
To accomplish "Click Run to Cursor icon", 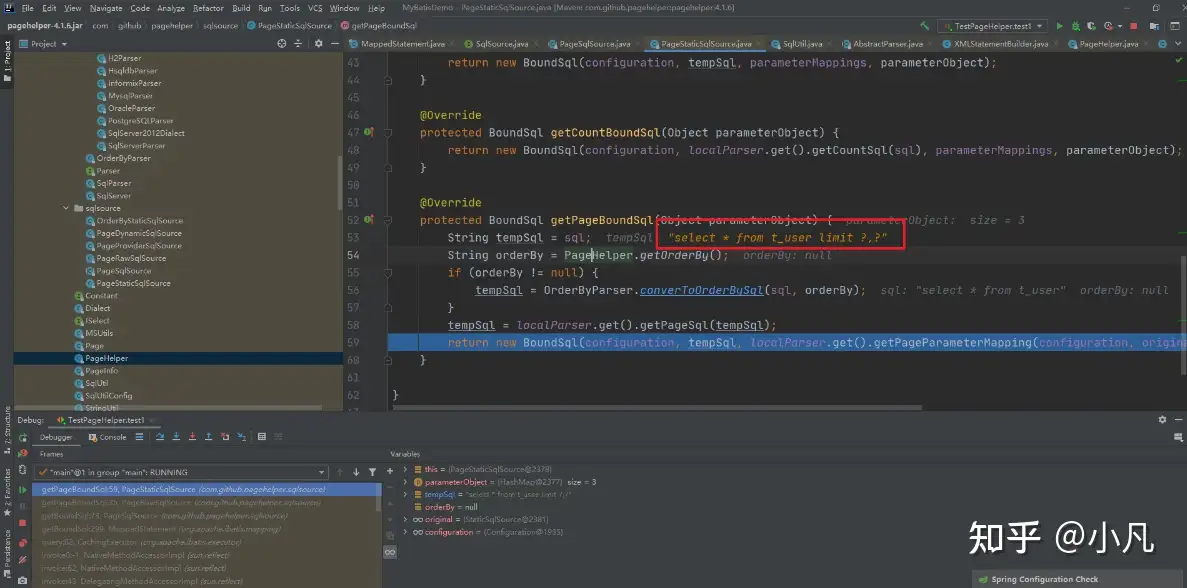I will pos(241,437).
